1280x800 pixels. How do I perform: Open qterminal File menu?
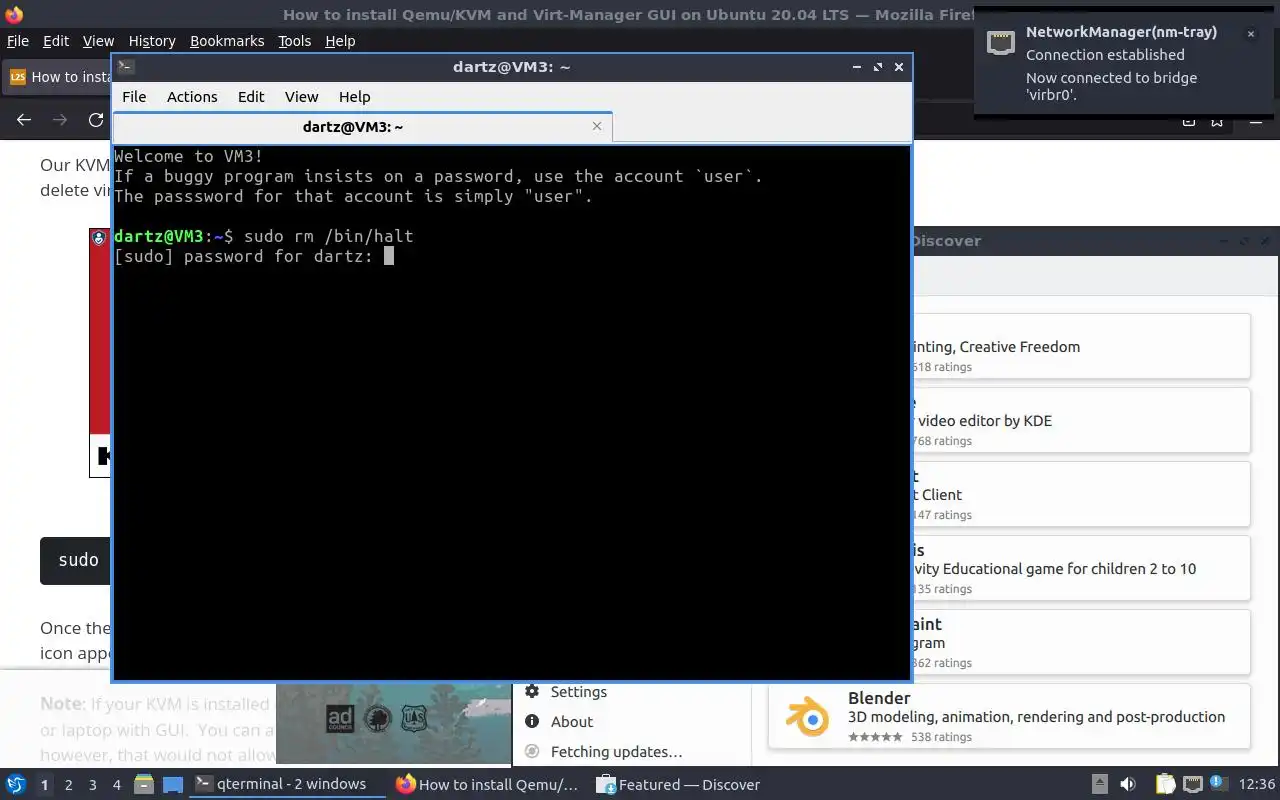click(134, 96)
